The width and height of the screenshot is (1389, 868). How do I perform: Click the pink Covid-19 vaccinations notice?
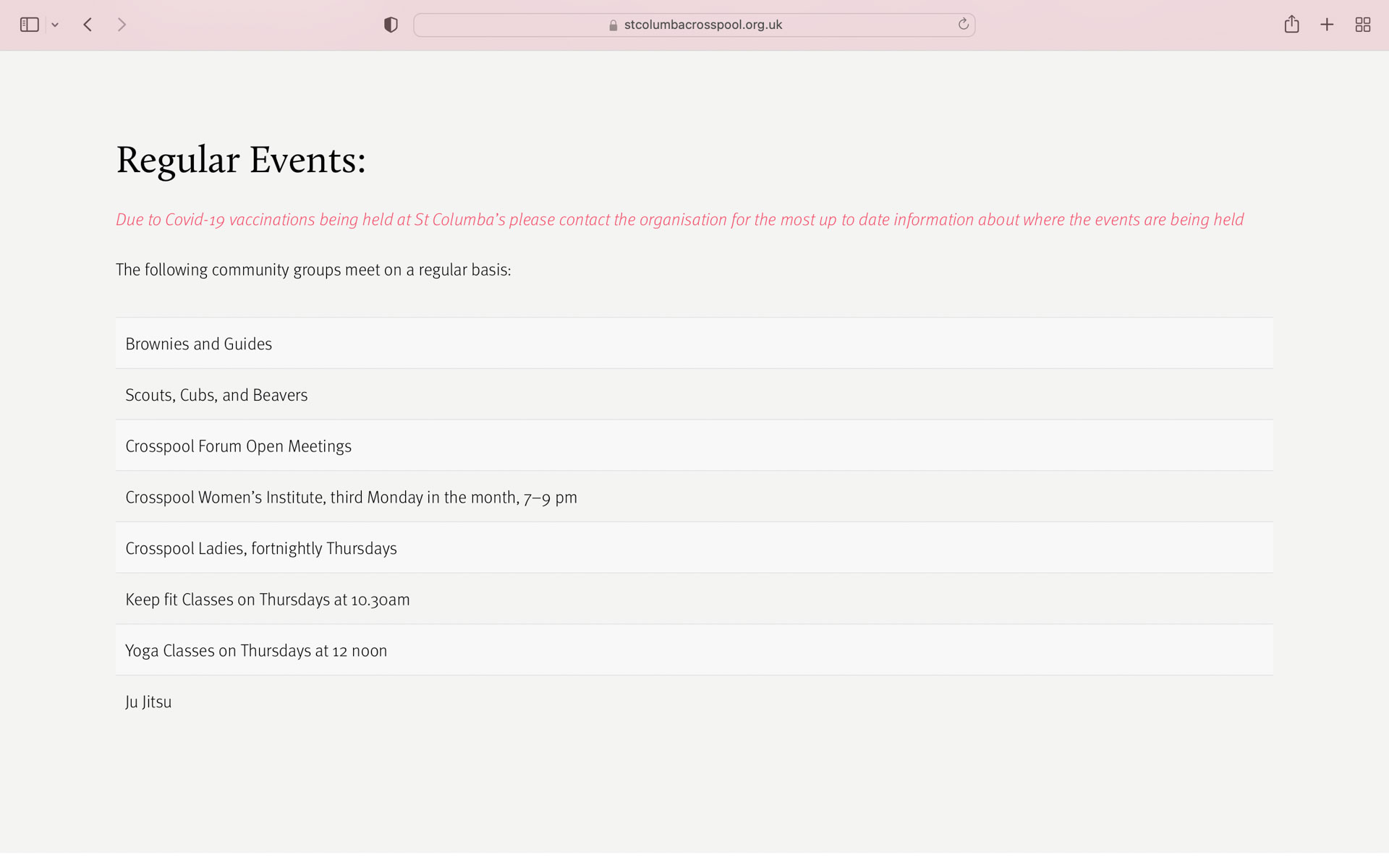coord(679,220)
